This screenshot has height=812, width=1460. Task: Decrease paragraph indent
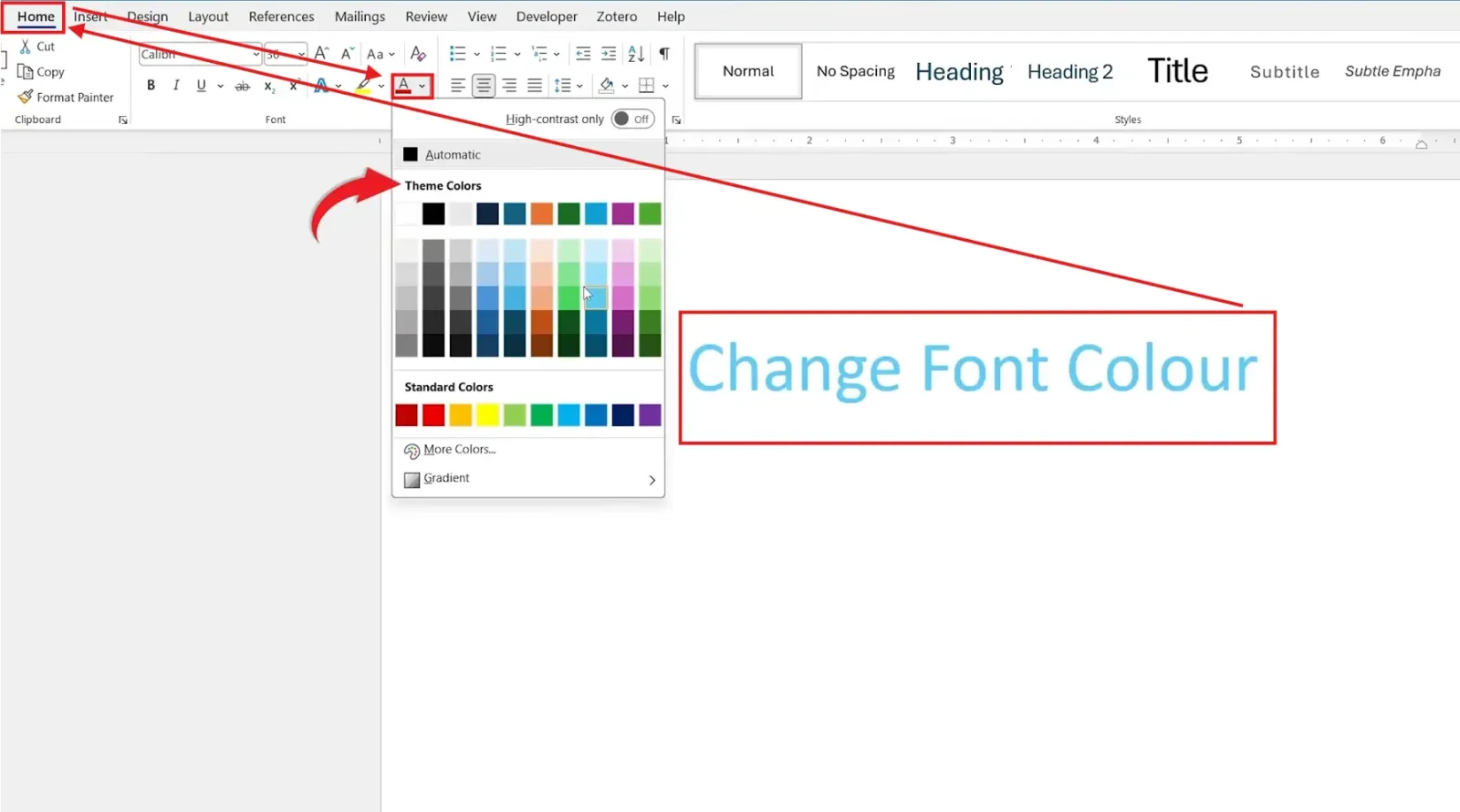pyautogui.click(x=583, y=54)
